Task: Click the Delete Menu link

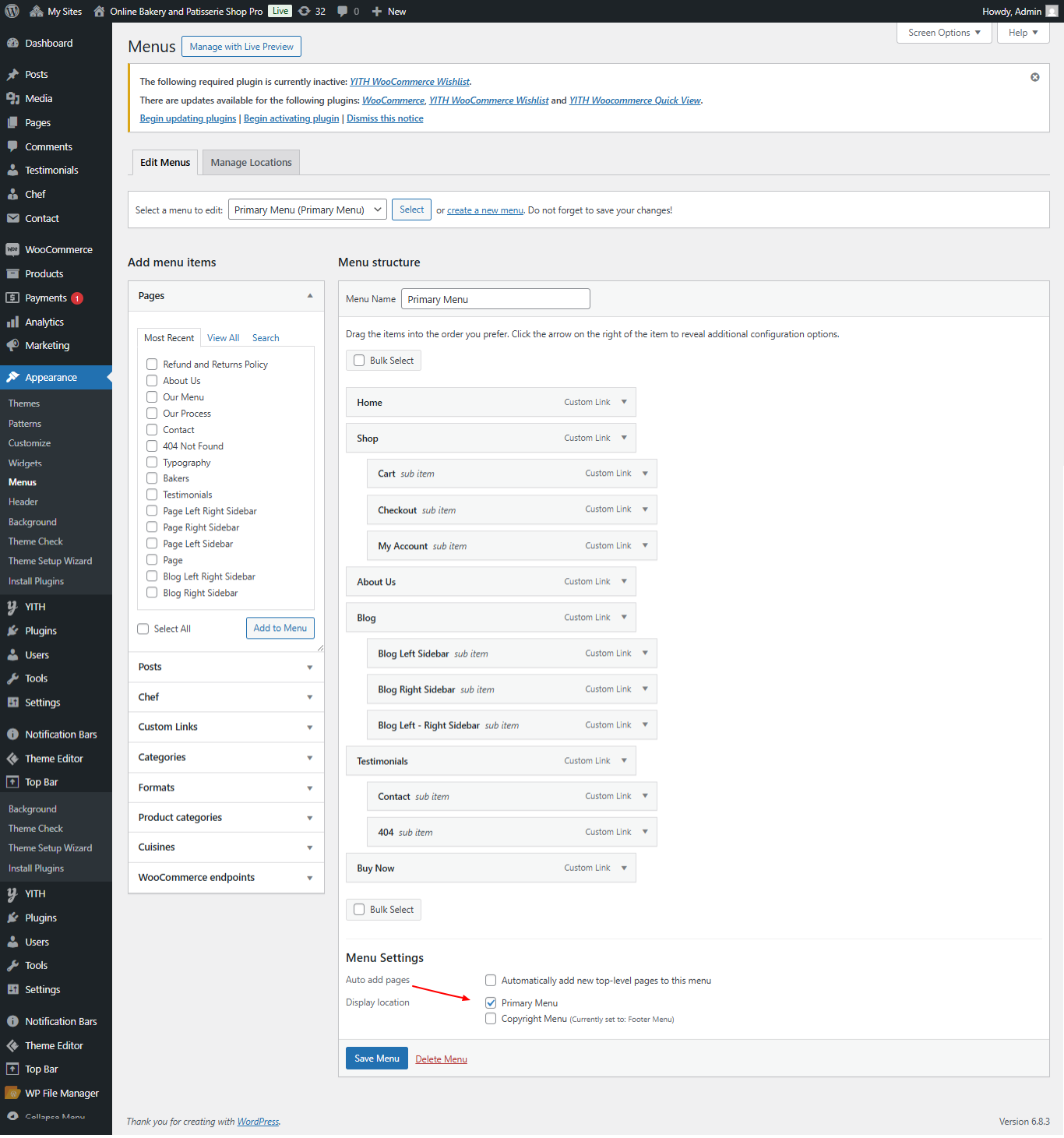Action: pos(441,1059)
